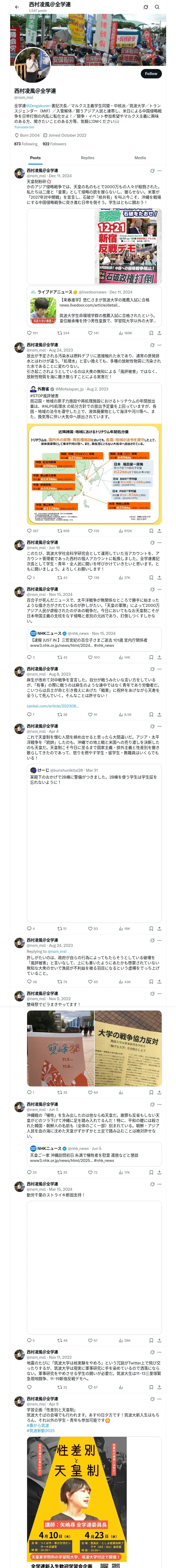
Task: View analytics showing 912K views
Action: pos(126,531)
